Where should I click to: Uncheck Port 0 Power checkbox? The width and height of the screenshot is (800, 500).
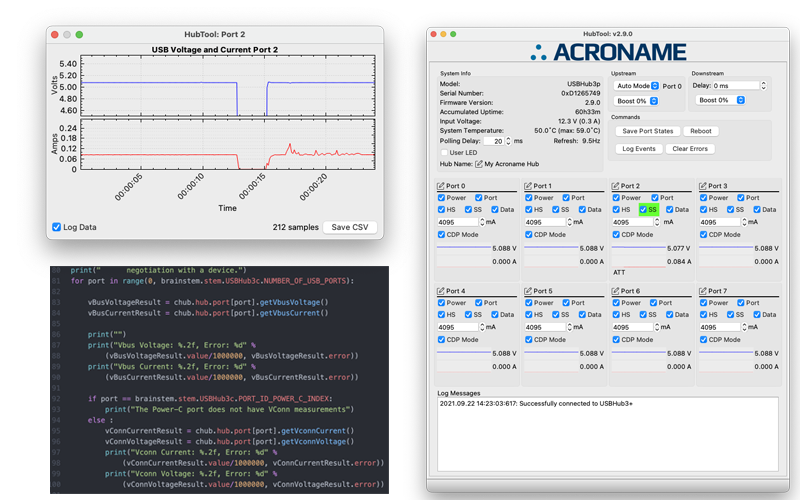[441, 198]
